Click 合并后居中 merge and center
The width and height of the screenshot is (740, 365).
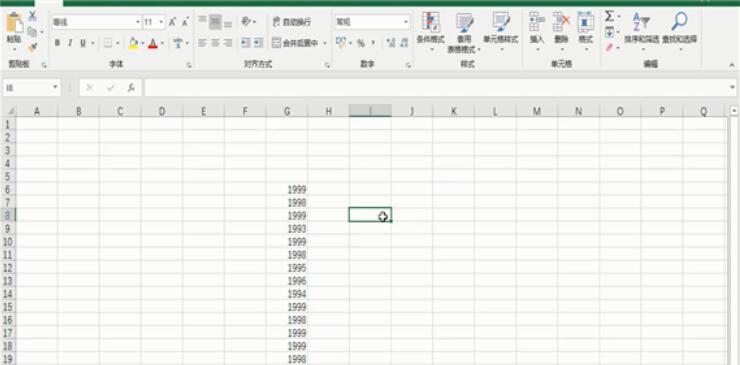point(296,43)
